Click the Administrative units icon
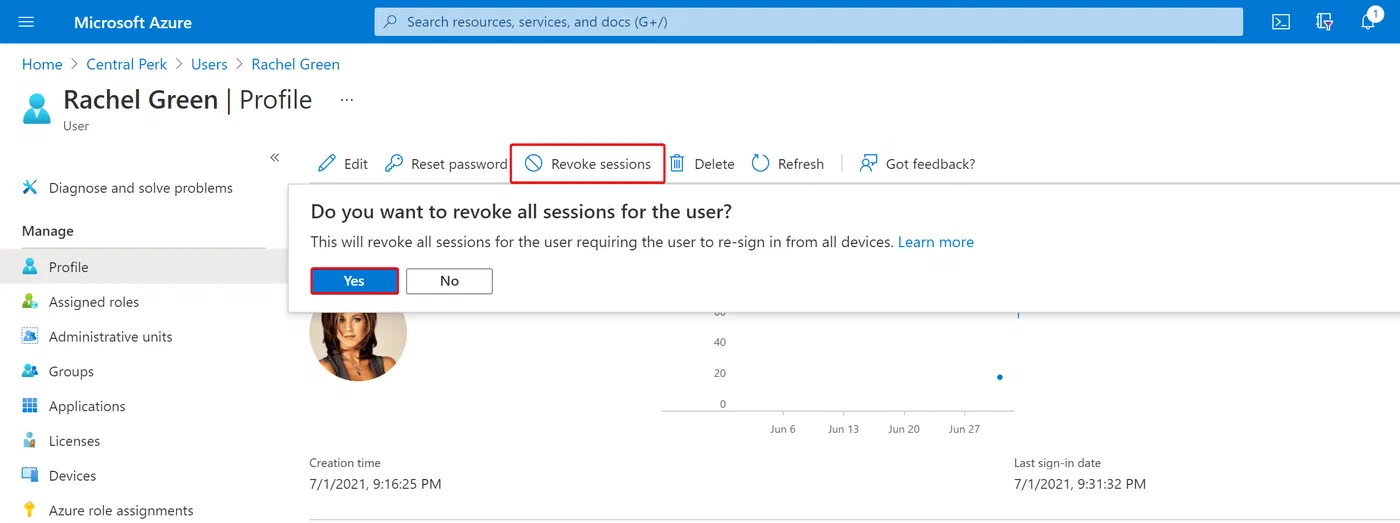1400x523 pixels. (30, 337)
